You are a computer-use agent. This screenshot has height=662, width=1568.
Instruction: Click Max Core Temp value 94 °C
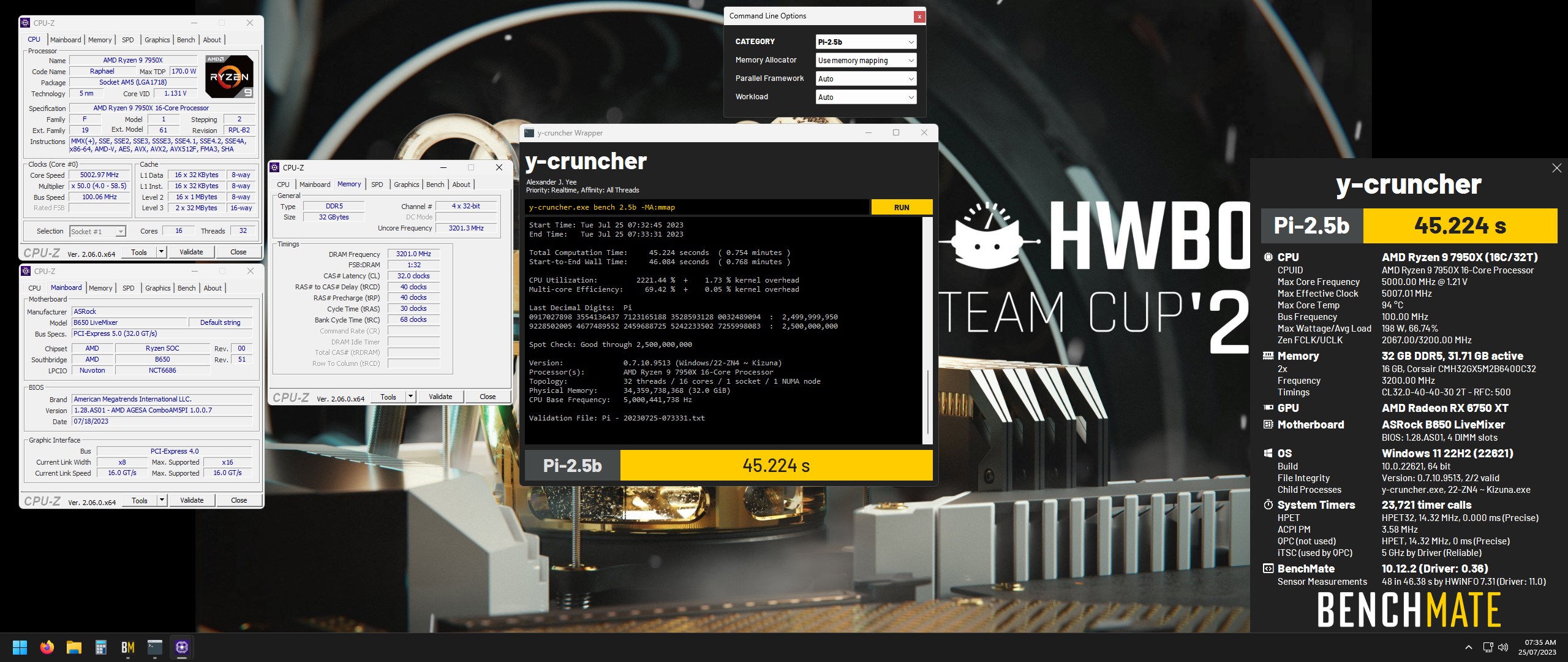tap(1392, 305)
